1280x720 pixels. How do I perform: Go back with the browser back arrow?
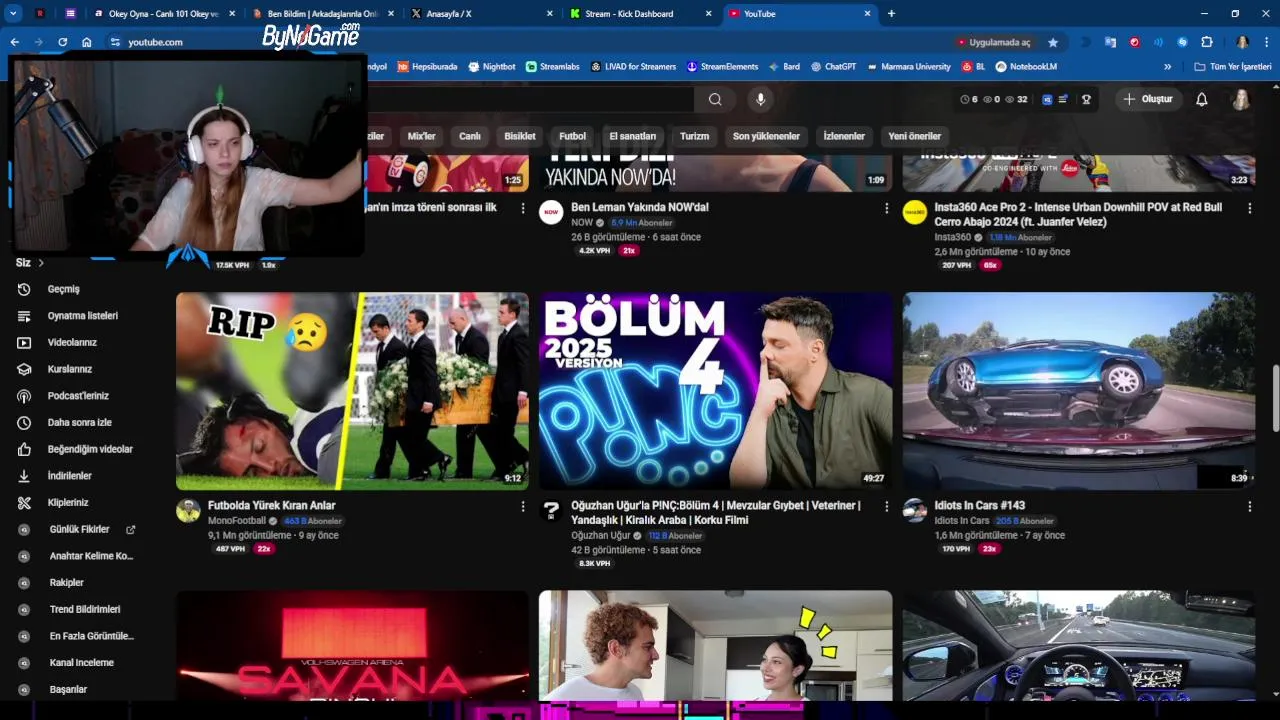pos(14,42)
